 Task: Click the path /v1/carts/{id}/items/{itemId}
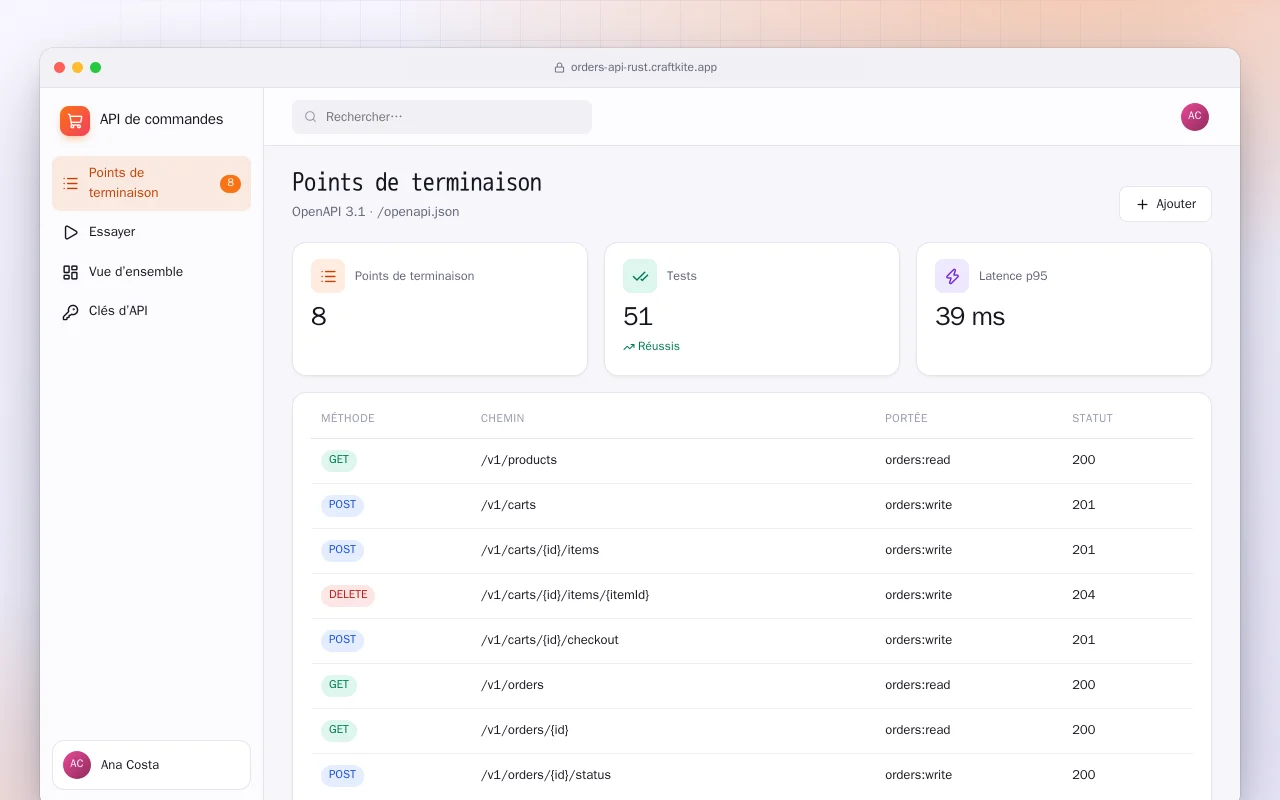[x=565, y=596]
